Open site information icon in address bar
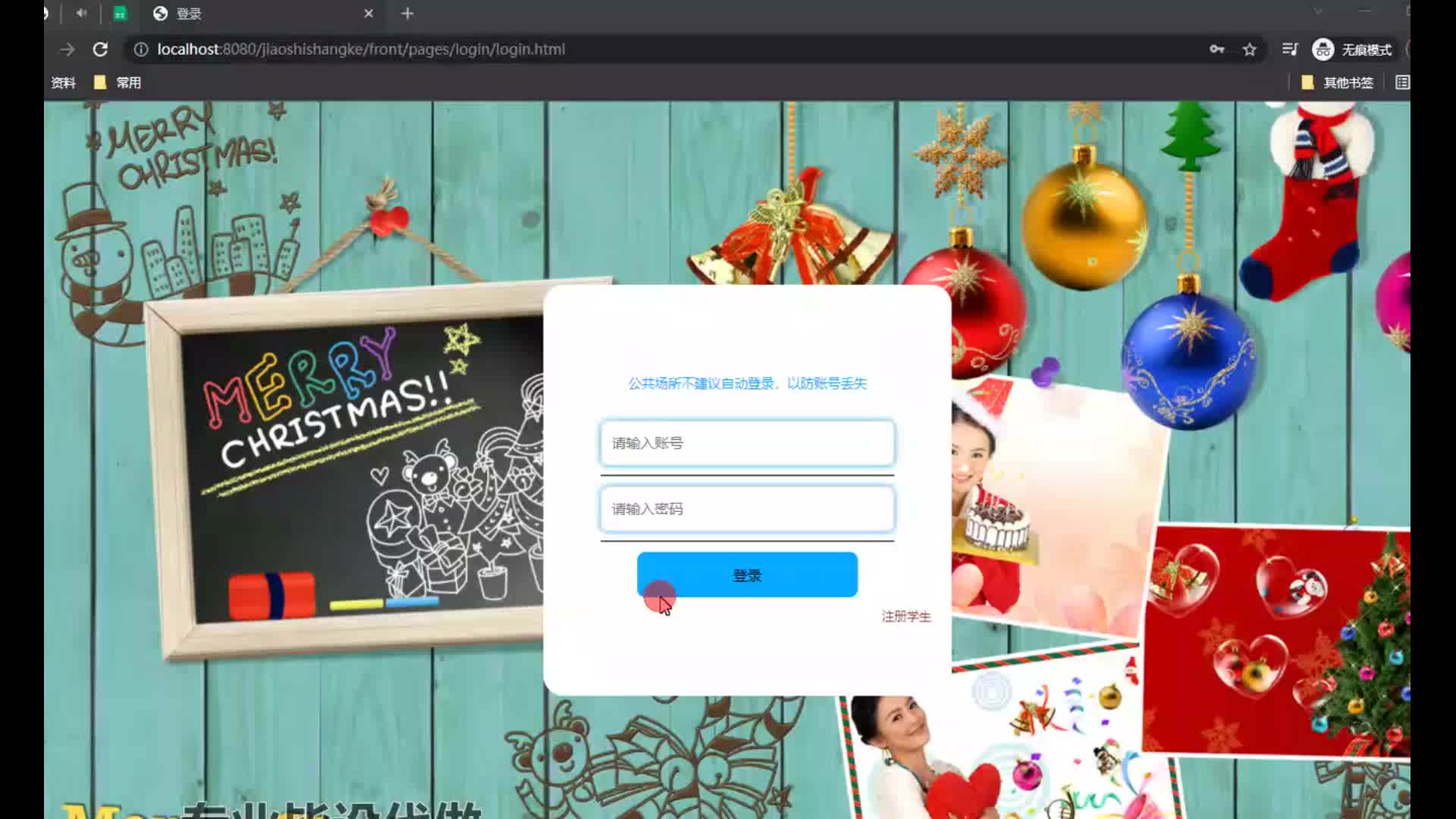The width and height of the screenshot is (1456, 819). [140, 49]
